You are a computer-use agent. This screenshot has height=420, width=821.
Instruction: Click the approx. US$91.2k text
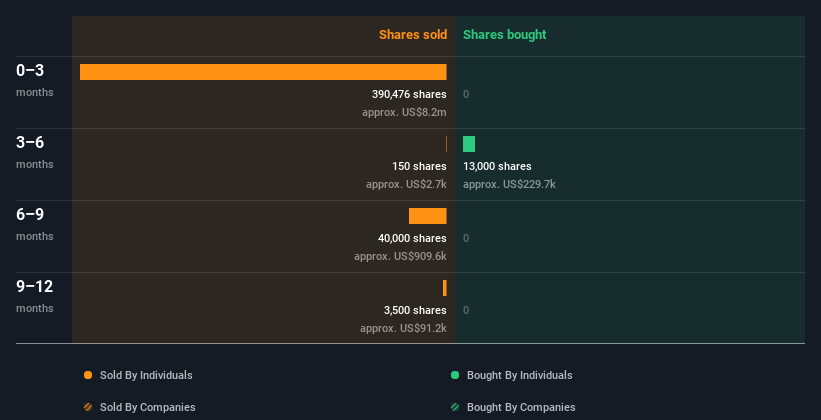[x=403, y=328]
